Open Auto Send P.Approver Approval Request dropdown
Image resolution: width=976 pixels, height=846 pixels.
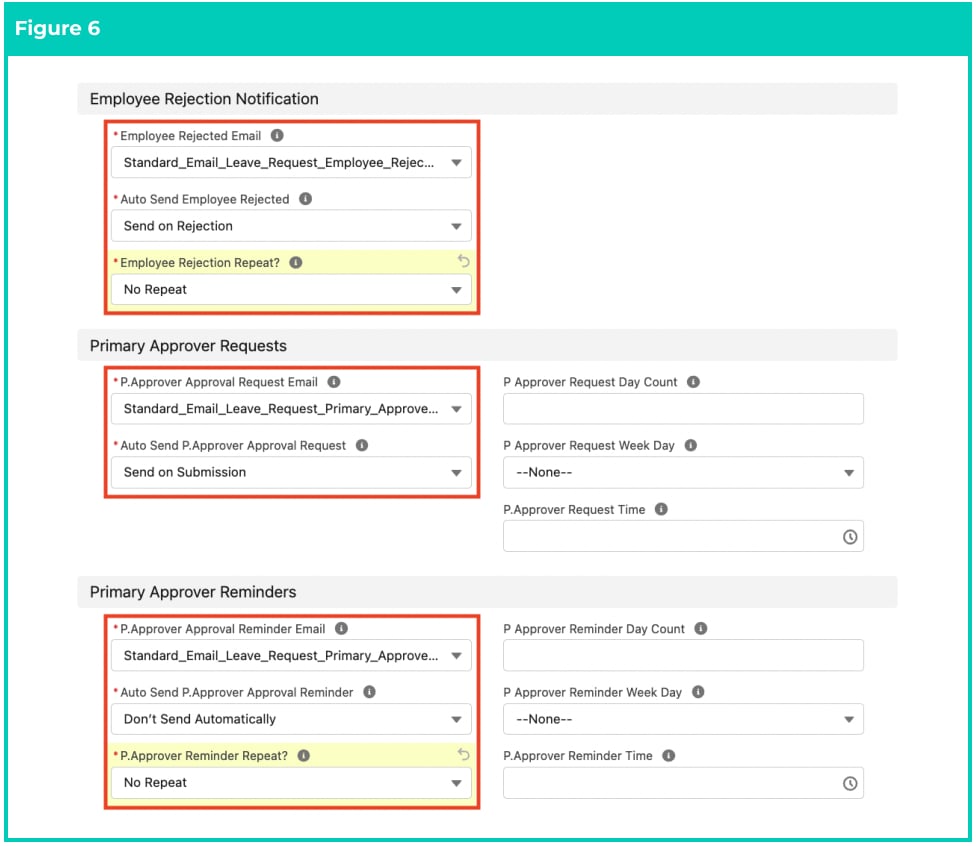coord(291,473)
